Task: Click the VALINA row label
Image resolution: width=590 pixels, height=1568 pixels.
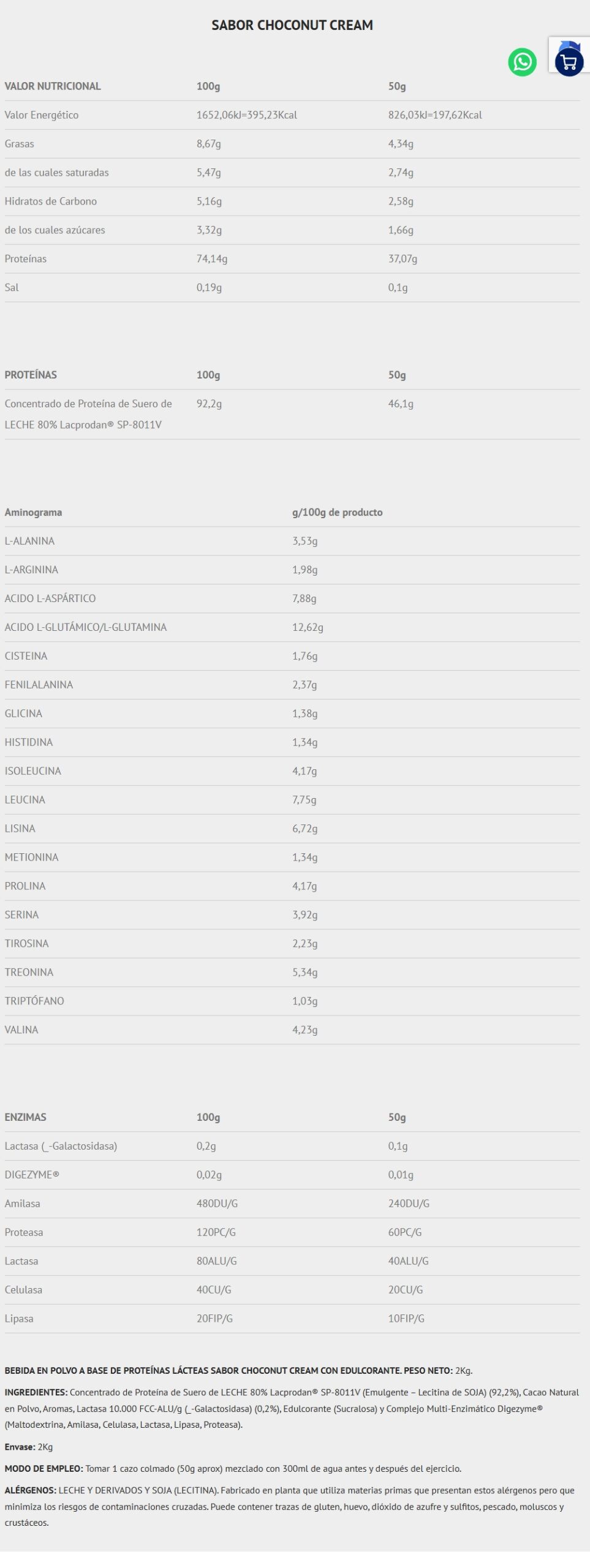Action: (21, 1030)
